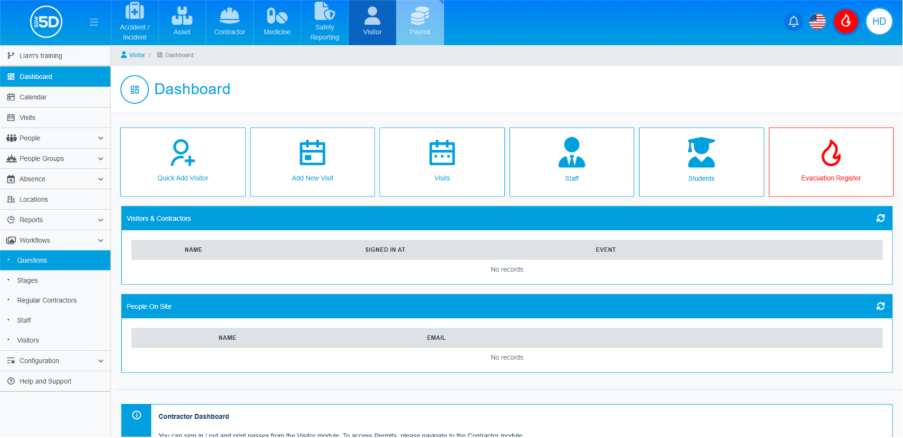Select the Students tile
Screen dimensions: 903x438
click(x=701, y=161)
